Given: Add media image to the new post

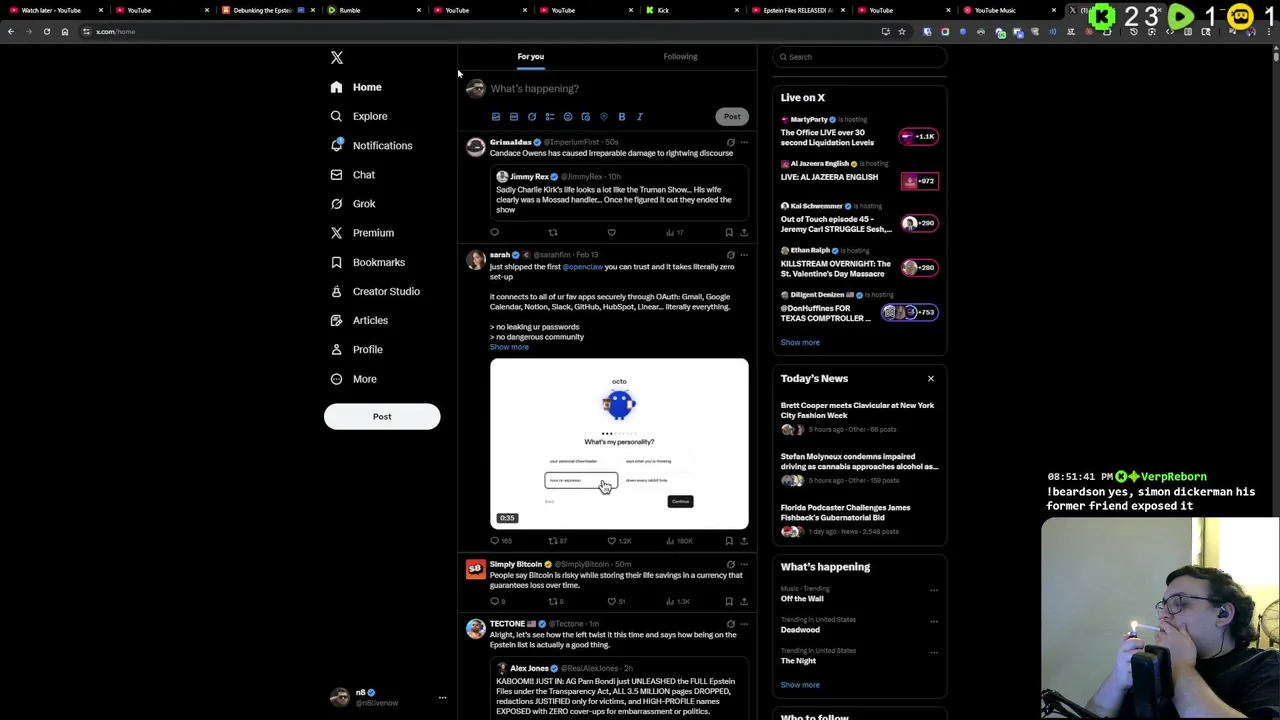Looking at the screenshot, I should tap(496, 117).
